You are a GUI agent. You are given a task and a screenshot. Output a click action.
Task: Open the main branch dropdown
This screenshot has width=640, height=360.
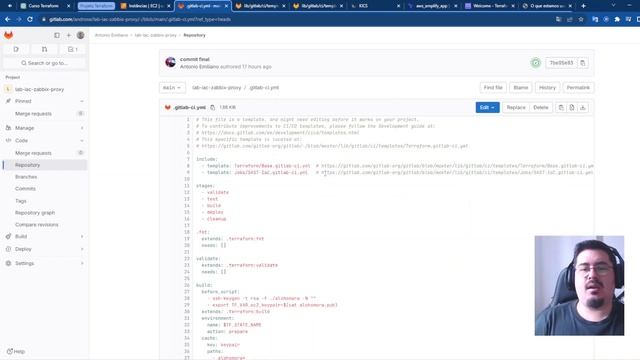(172, 88)
